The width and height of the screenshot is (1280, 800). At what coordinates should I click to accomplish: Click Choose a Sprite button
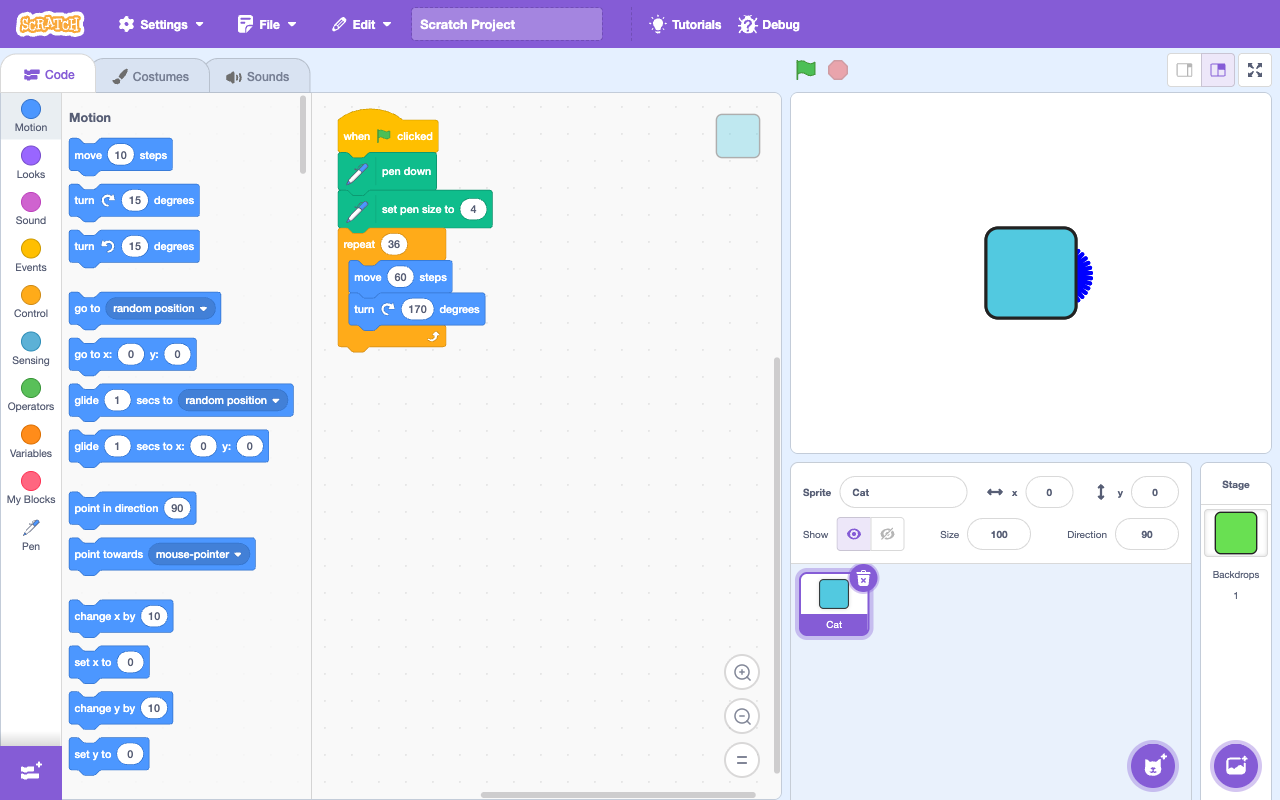[1153, 766]
